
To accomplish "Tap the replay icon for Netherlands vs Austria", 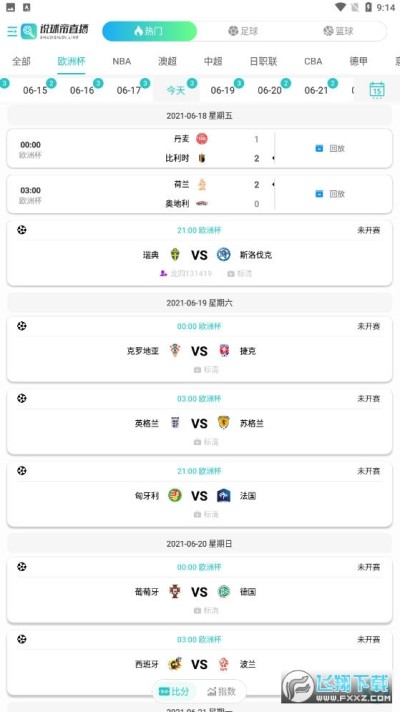I will [x=319, y=194].
